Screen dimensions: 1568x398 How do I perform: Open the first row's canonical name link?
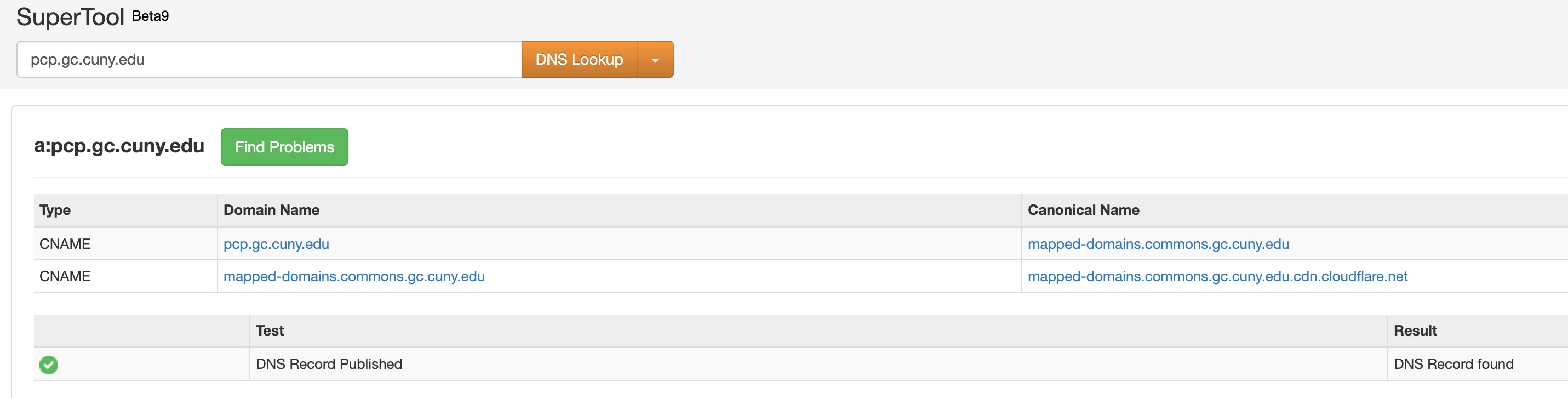(1158, 244)
